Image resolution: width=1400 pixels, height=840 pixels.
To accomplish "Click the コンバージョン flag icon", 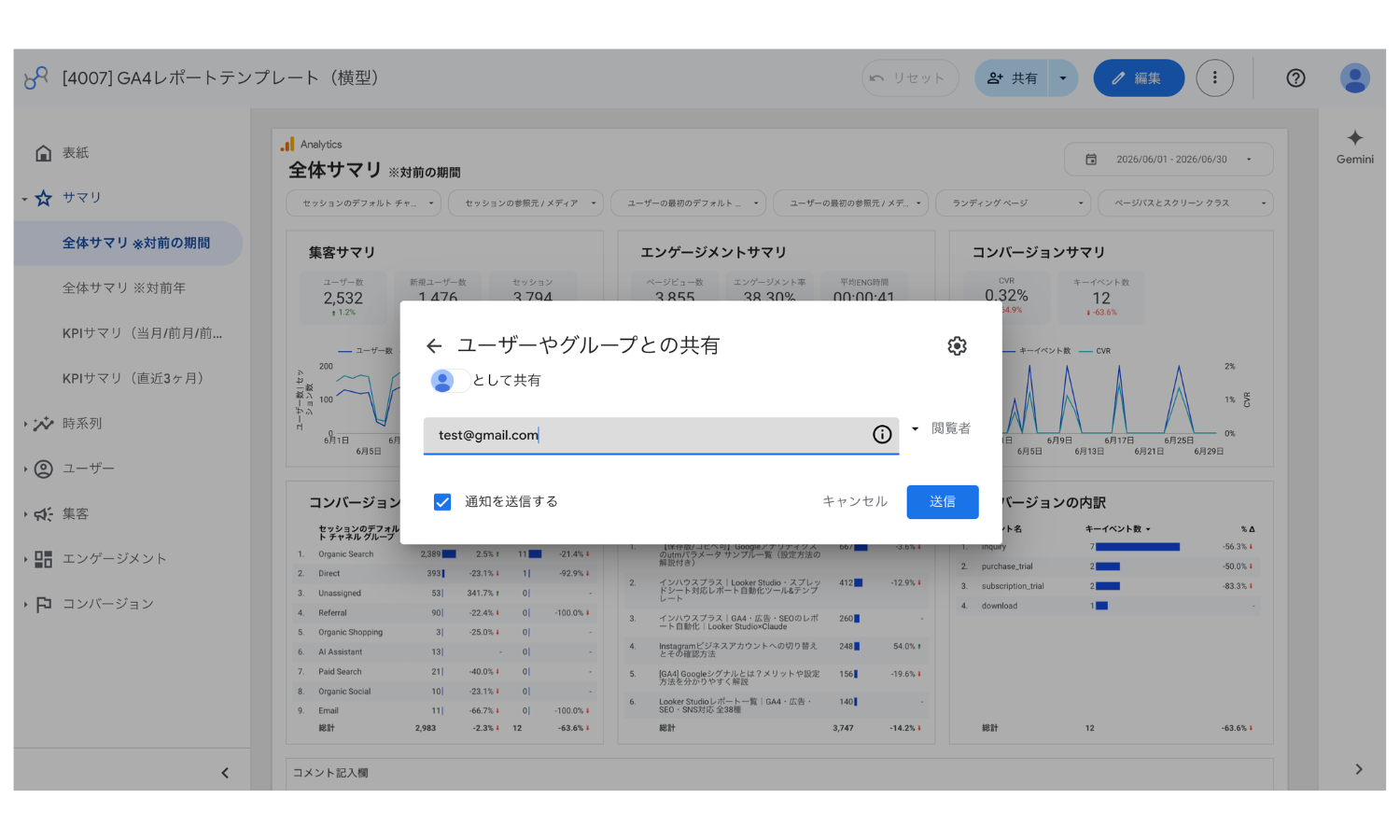I will point(43,604).
